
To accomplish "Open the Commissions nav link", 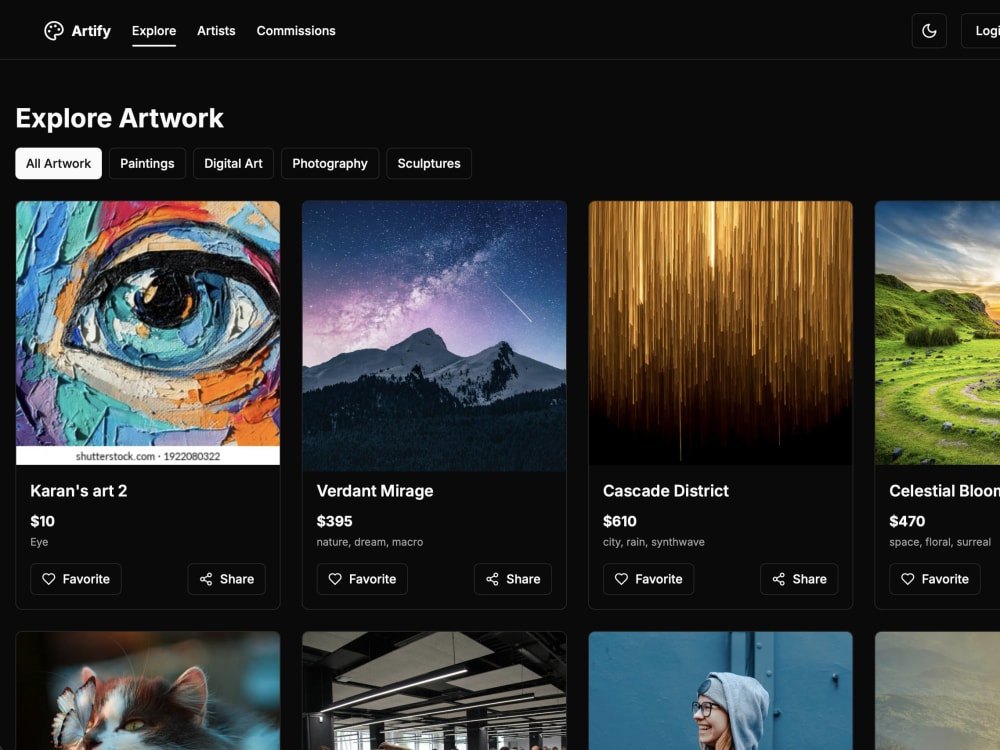I will pyautogui.click(x=296, y=31).
